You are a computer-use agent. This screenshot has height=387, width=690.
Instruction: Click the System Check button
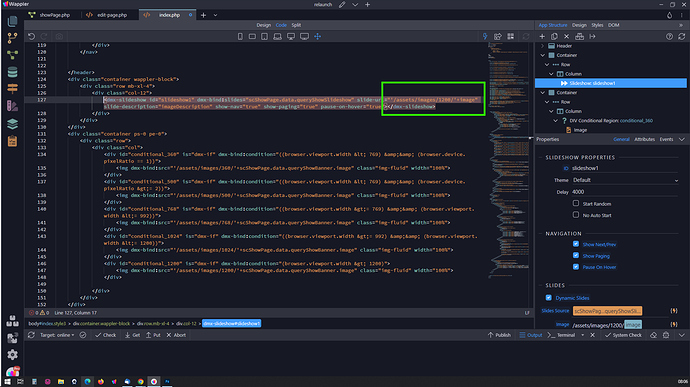point(623,335)
